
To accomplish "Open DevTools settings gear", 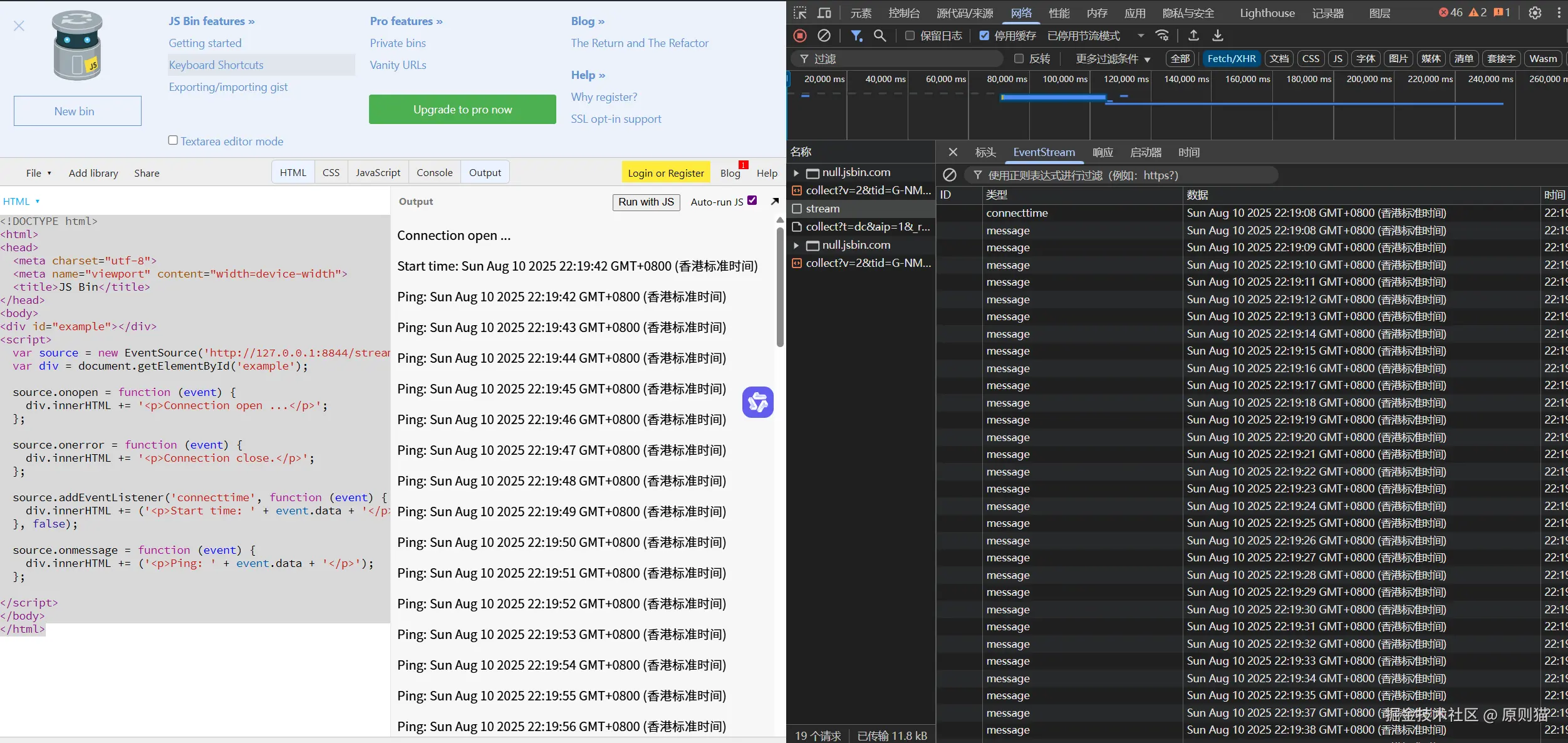I will 1535,13.
